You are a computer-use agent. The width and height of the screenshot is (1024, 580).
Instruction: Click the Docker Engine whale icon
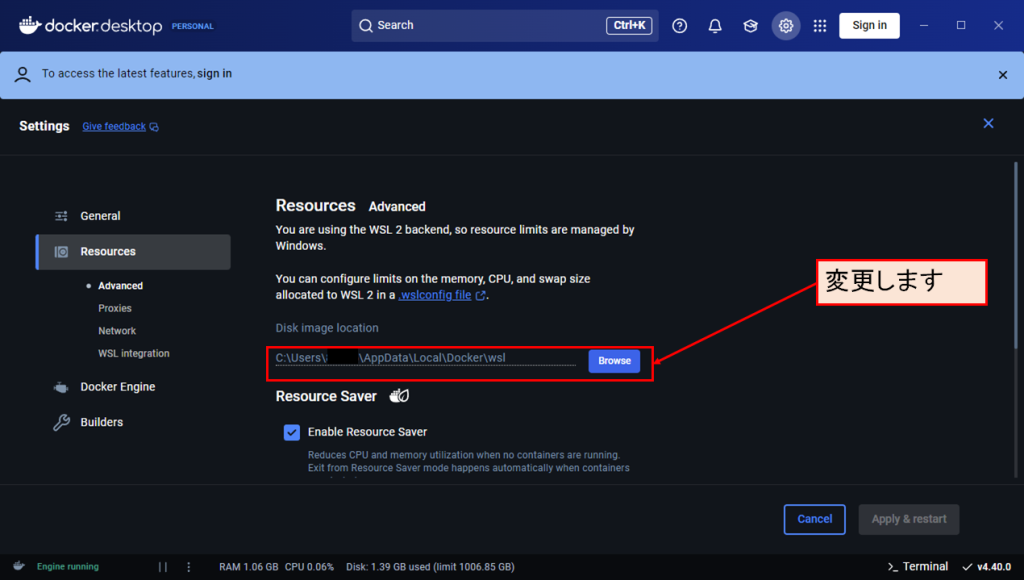[61, 387]
